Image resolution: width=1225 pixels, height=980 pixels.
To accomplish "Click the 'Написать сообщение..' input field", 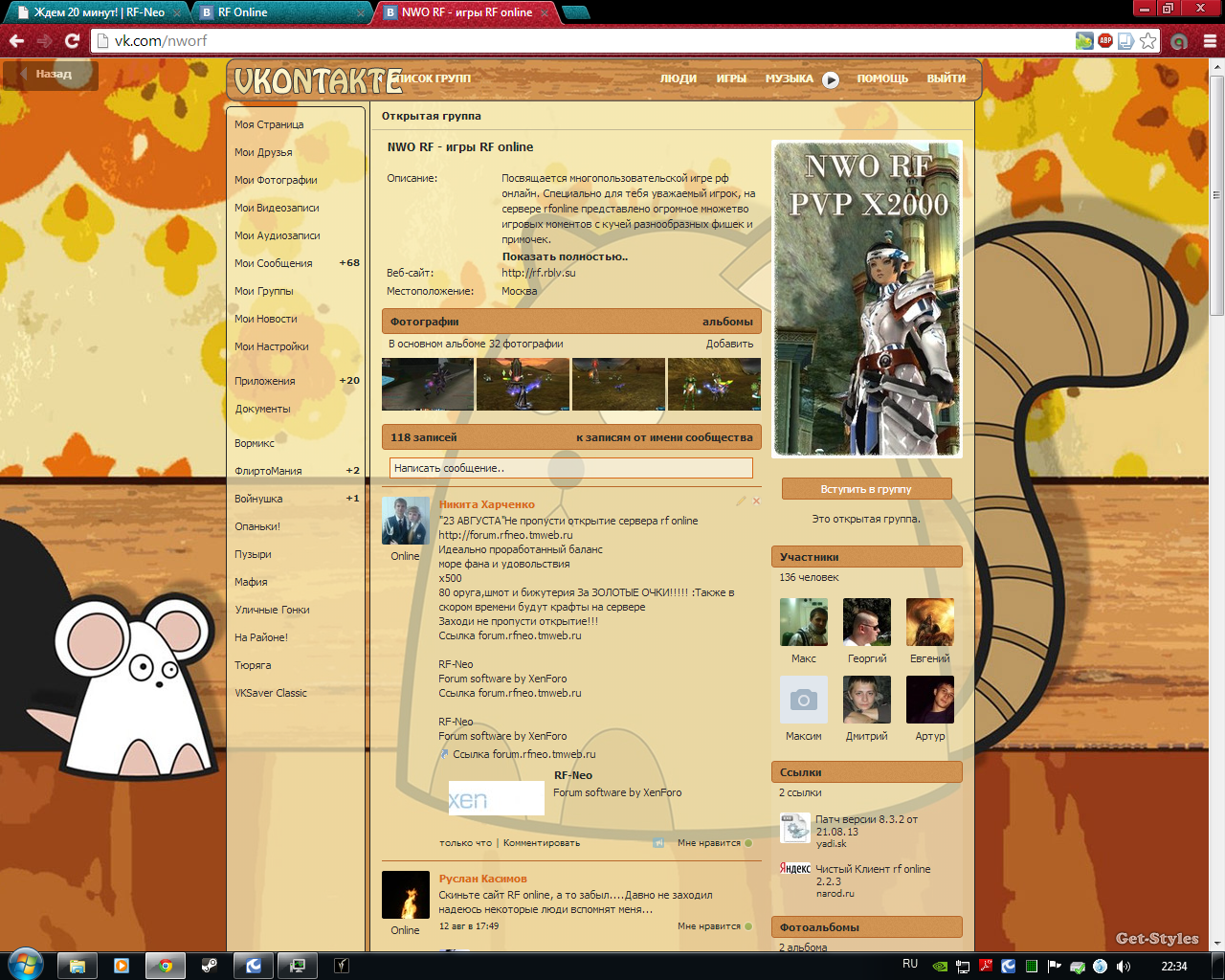I will (571, 468).
